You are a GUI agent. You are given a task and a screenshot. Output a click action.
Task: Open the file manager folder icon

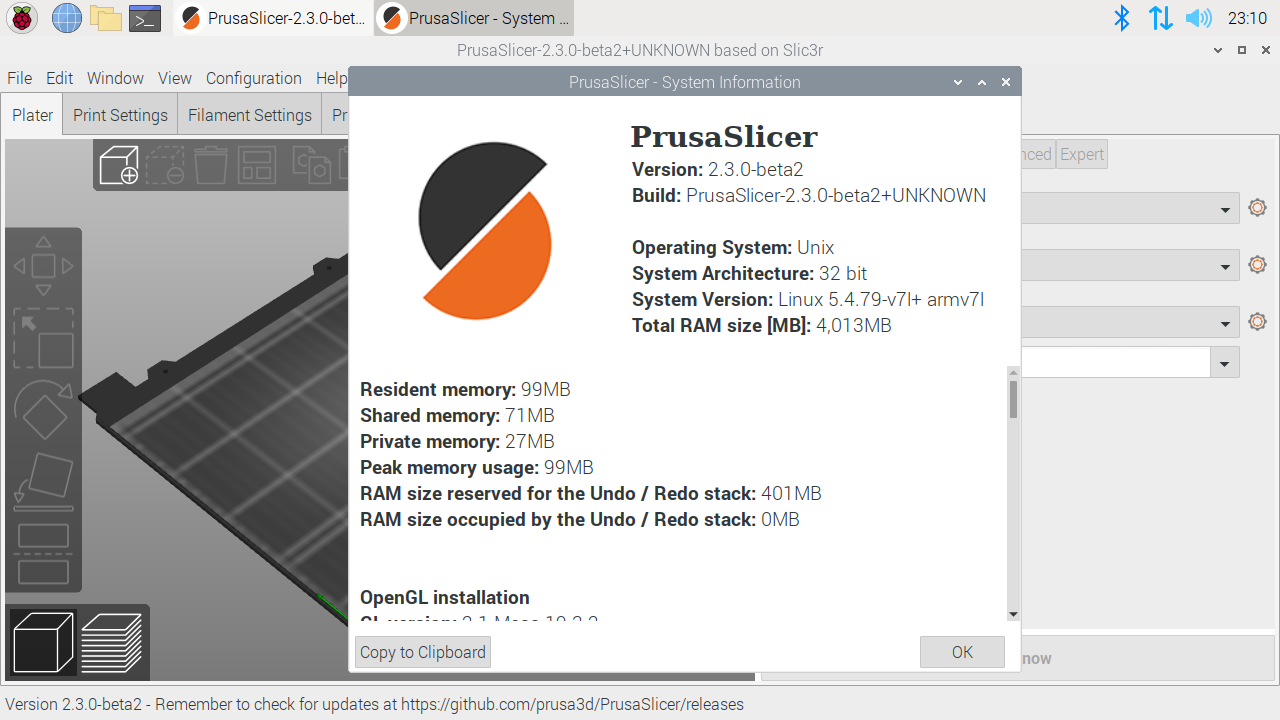(x=106, y=18)
